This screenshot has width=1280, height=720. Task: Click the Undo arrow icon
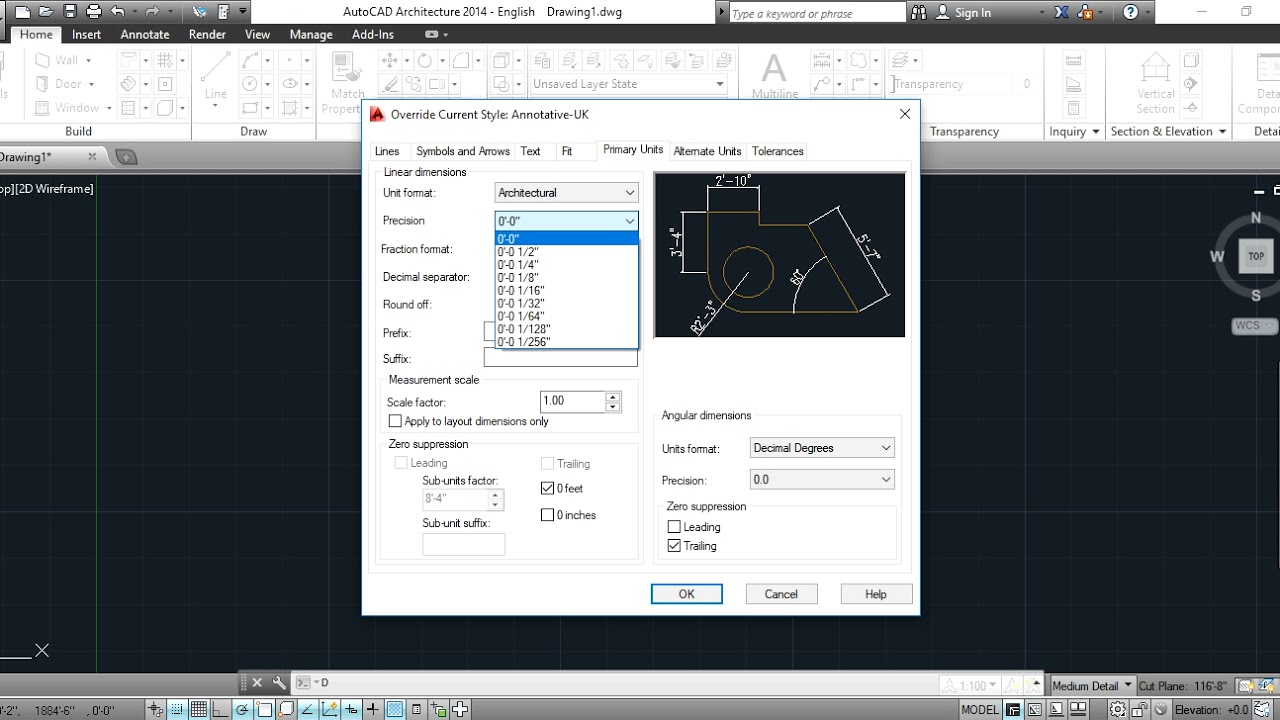click(118, 12)
